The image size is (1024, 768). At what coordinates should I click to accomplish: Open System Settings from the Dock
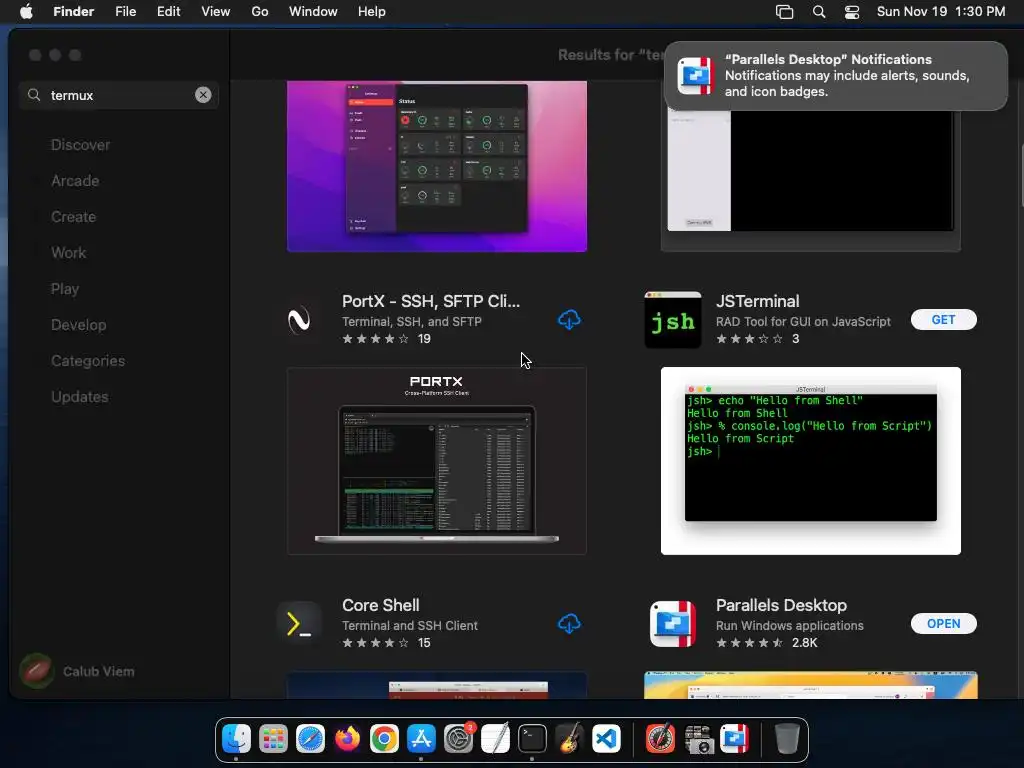(x=458, y=739)
